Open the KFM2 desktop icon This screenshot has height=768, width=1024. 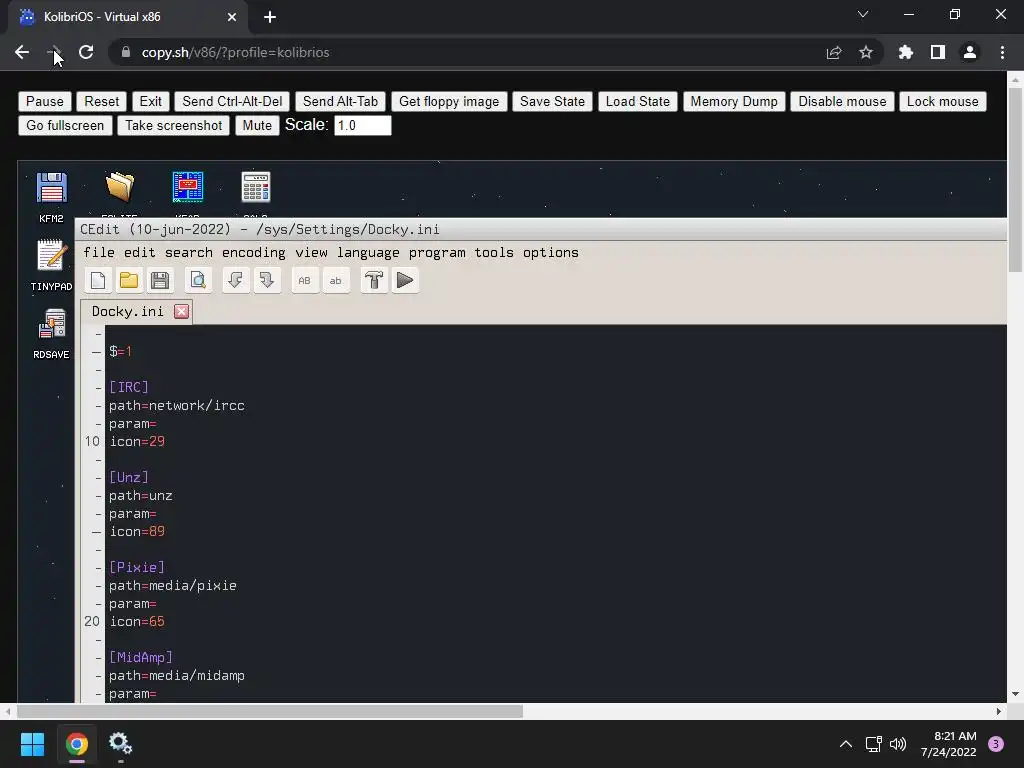tap(51, 197)
